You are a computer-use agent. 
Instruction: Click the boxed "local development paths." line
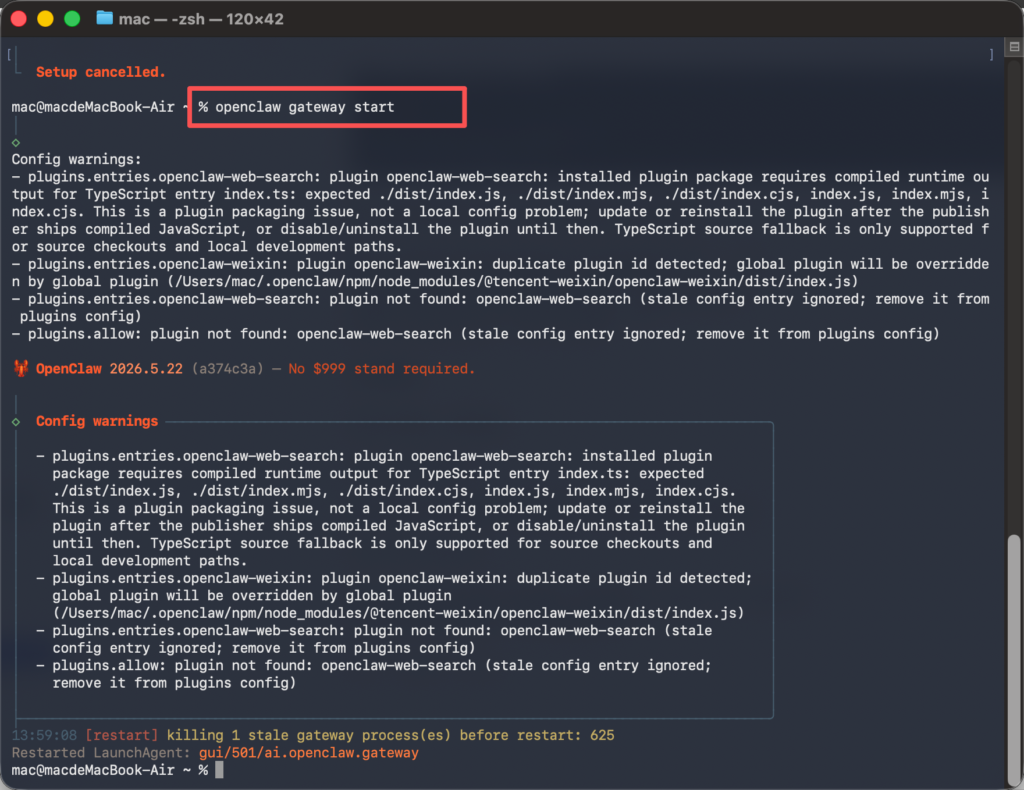(150, 561)
